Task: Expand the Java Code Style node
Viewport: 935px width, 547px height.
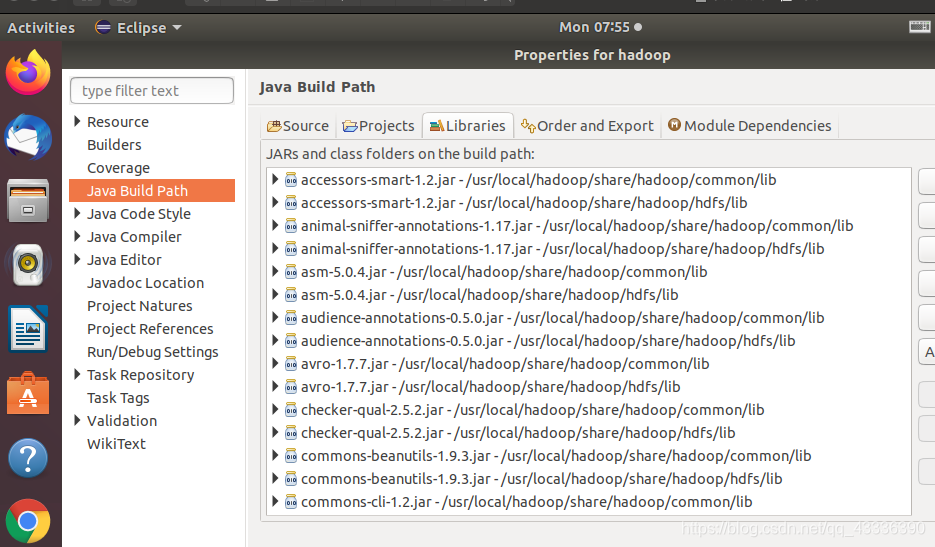Action: click(x=78, y=213)
